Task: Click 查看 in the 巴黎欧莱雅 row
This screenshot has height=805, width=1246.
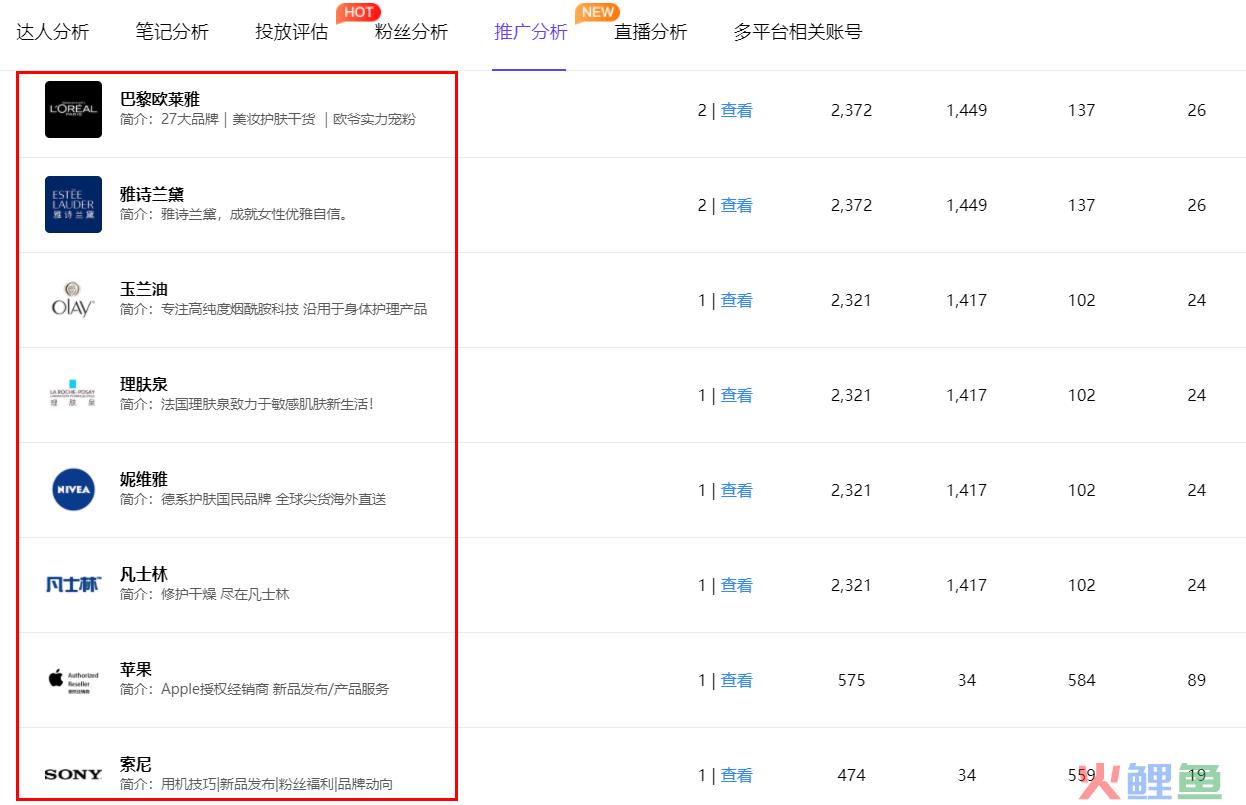Action: point(736,110)
